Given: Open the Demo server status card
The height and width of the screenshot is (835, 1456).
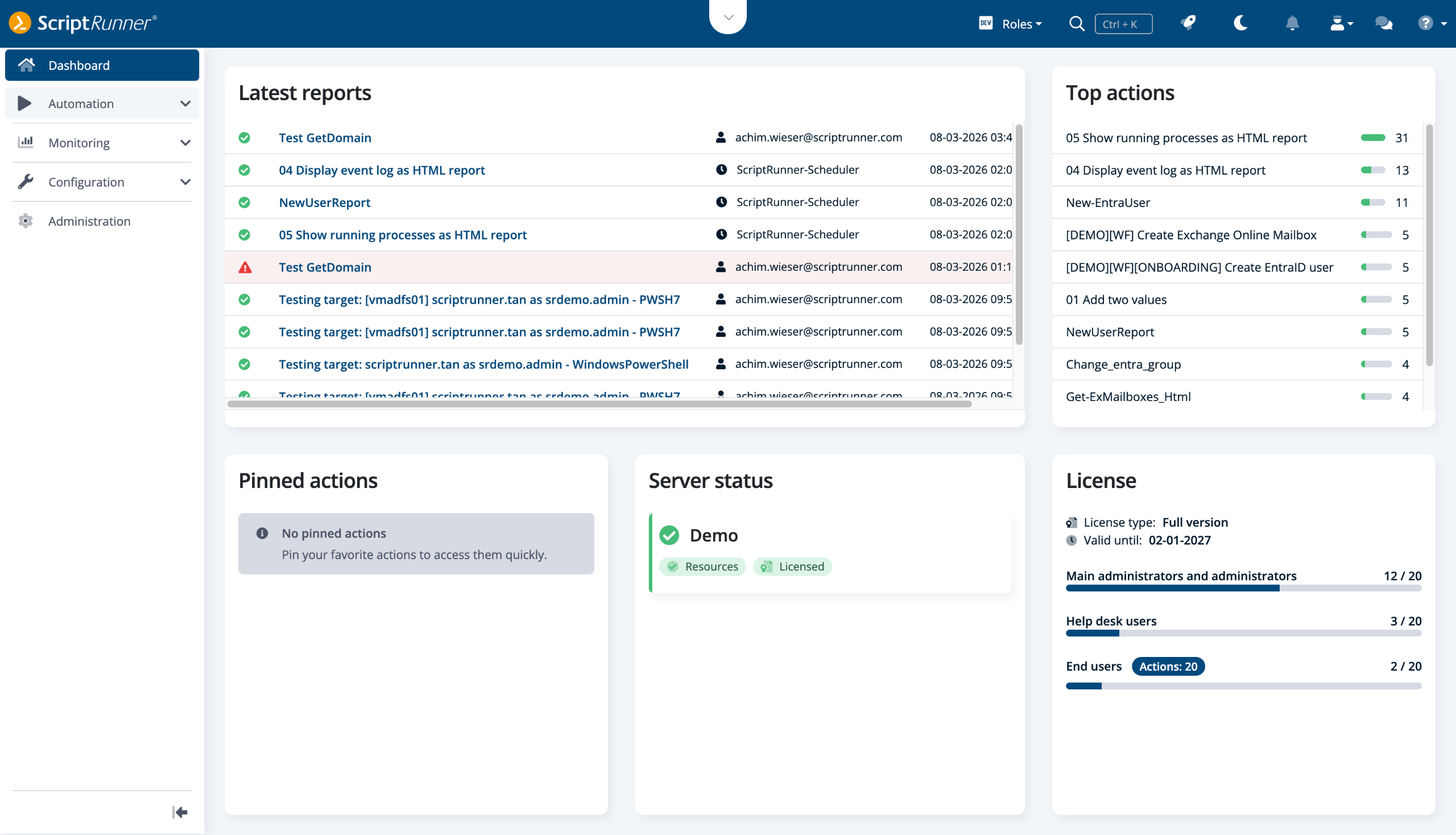Looking at the screenshot, I should point(830,553).
